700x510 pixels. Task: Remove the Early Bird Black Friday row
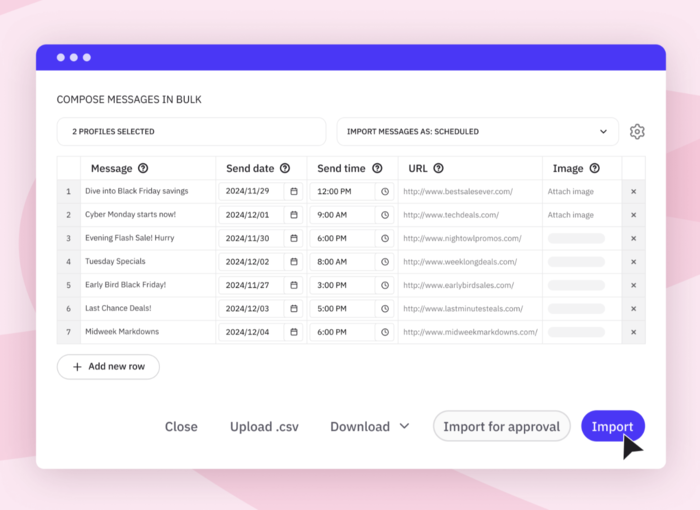pos(633,285)
